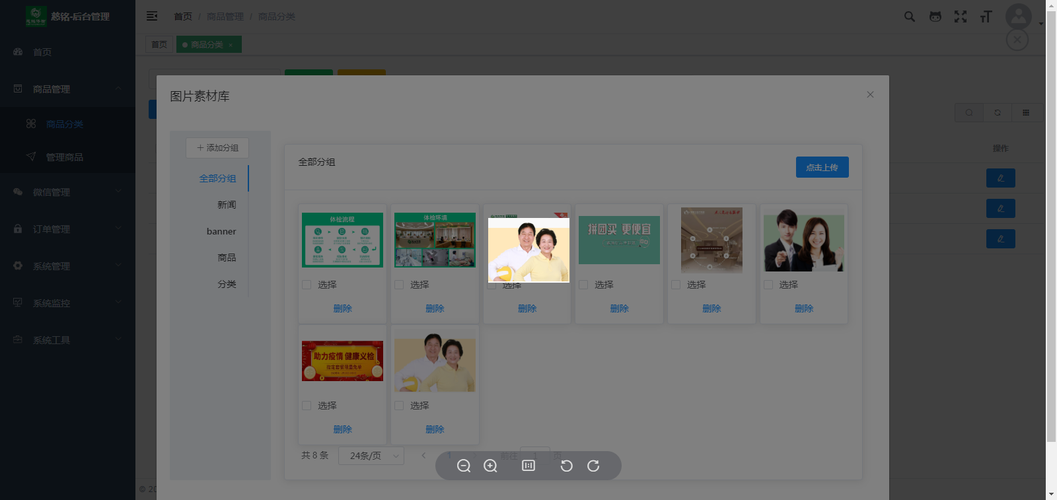Image resolution: width=1057 pixels, height=500 pixels.
Task: Select the 全部分组 group
Action: point(218,179)
